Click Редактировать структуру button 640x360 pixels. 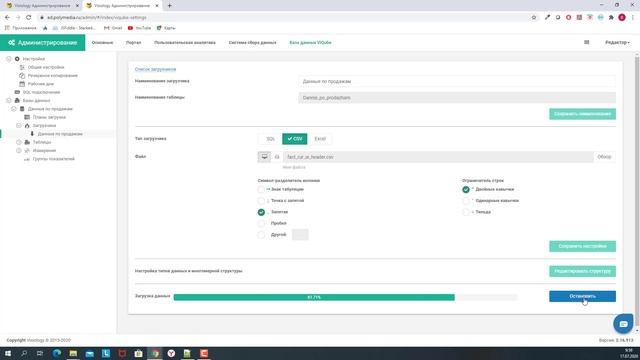tap(582, 271)
